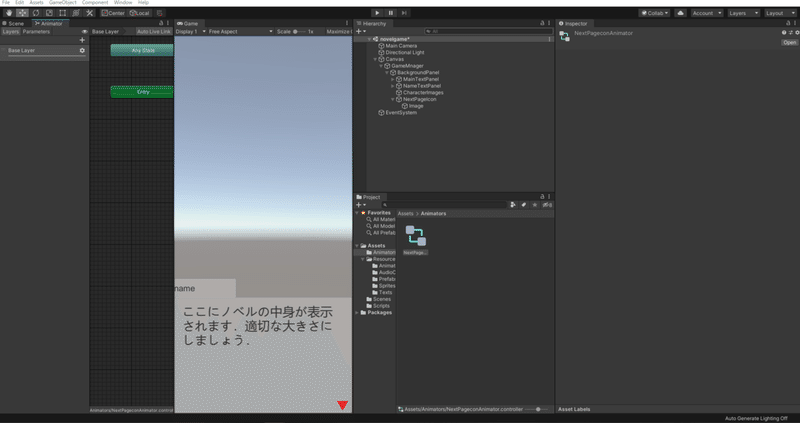This screenshot has height=423, width=800.
Task: Lock the Animator panel with the padlock icon
Action: pyautogui.click(x=161, y=23)
